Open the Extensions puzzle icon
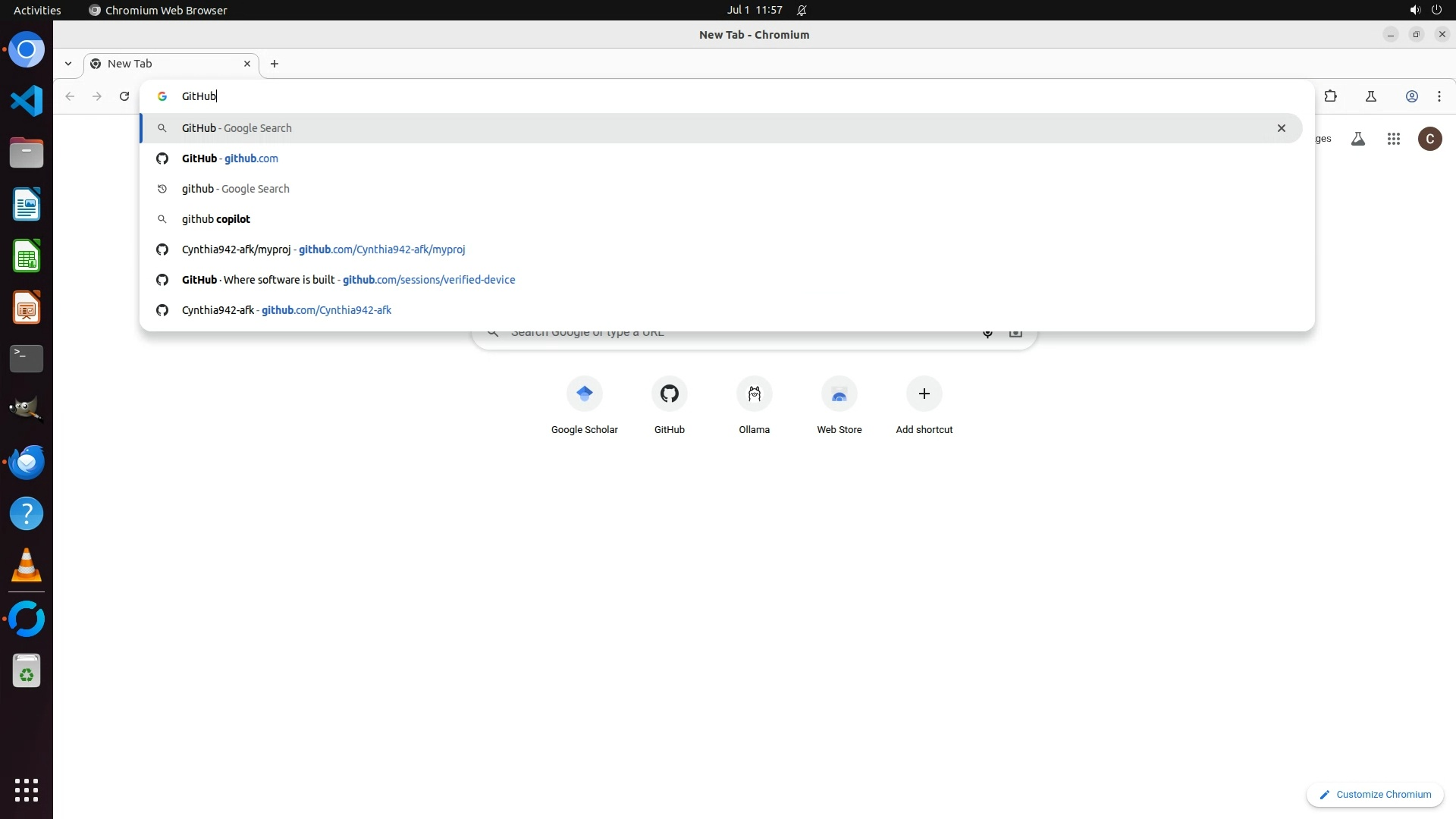This screenshot has height=819, width=1456. pyautogui.click(x=1330, y=96)
